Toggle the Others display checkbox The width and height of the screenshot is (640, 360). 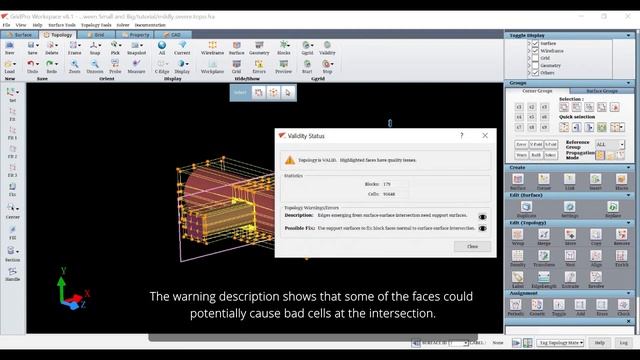535,73
